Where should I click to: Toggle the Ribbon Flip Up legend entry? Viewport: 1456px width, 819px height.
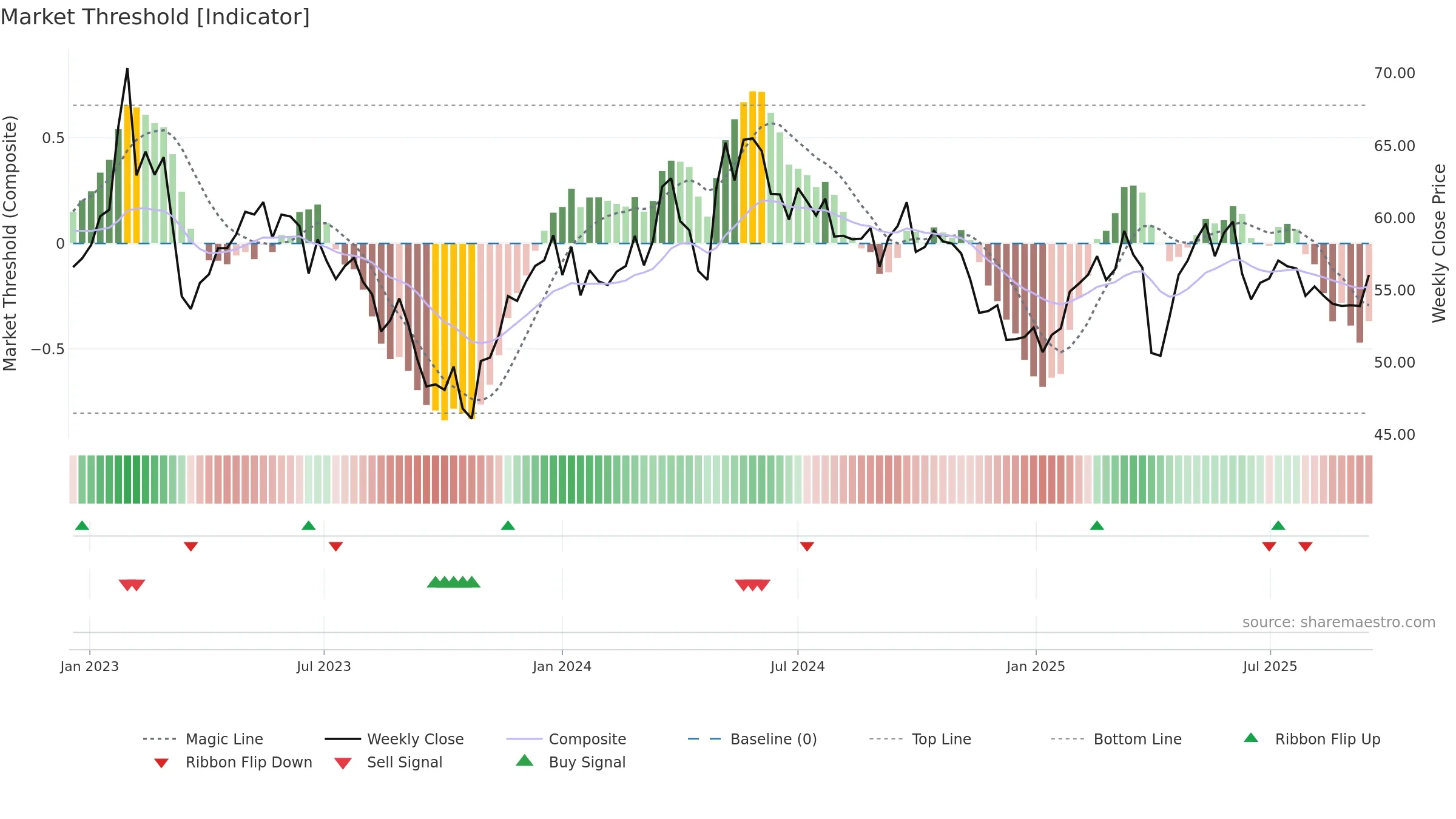(1312, 739)
